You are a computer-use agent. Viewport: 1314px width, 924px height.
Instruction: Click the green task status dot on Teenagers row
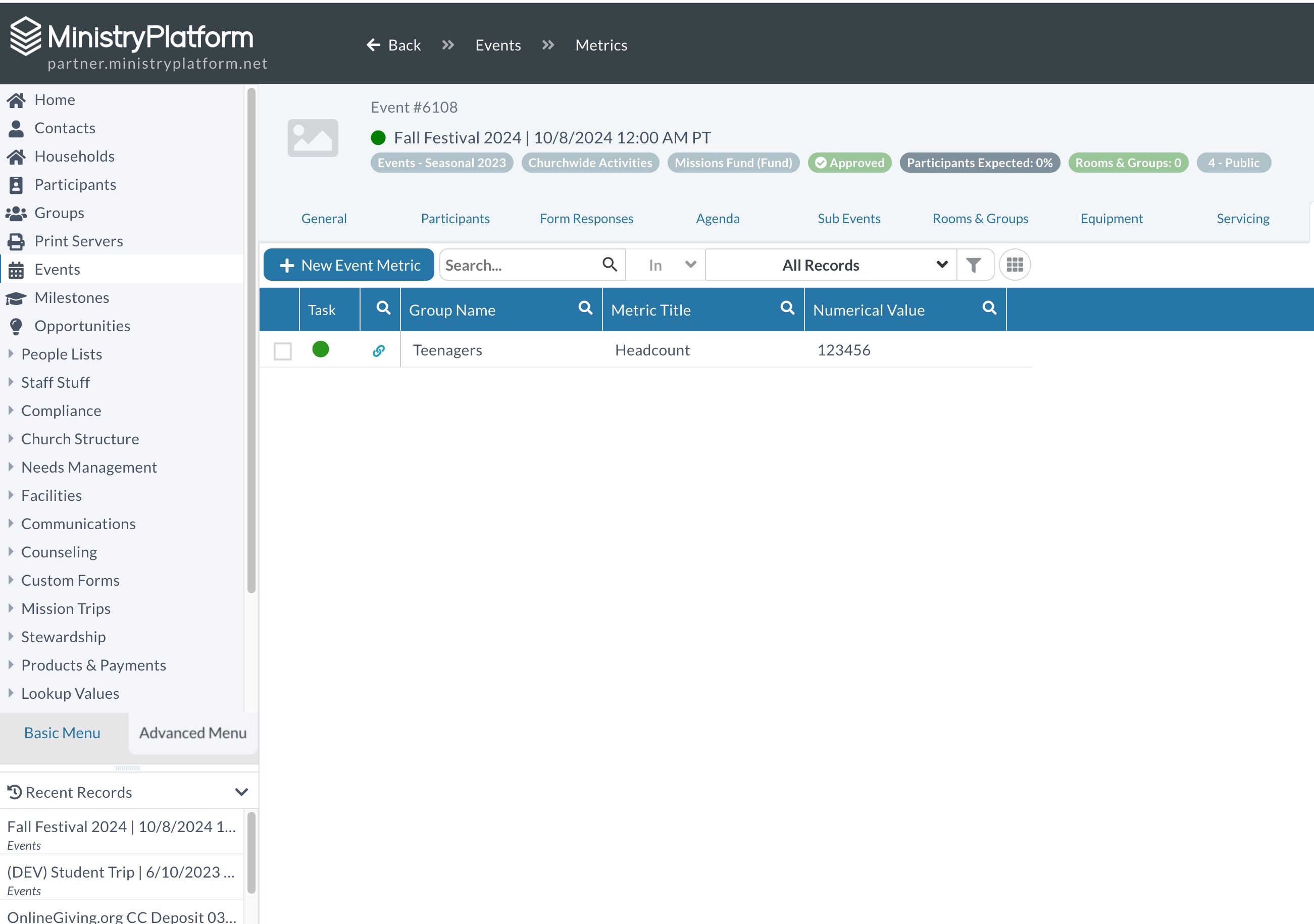[x=321, y=349]
